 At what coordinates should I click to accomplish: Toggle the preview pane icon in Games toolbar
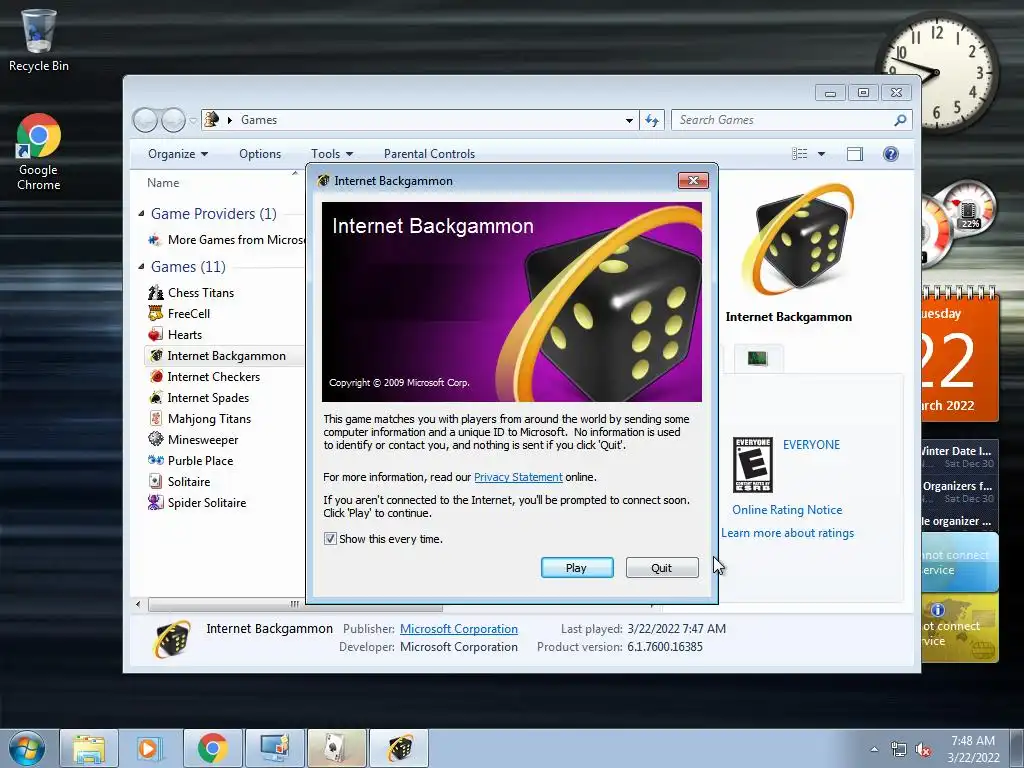tap(855, 153)
